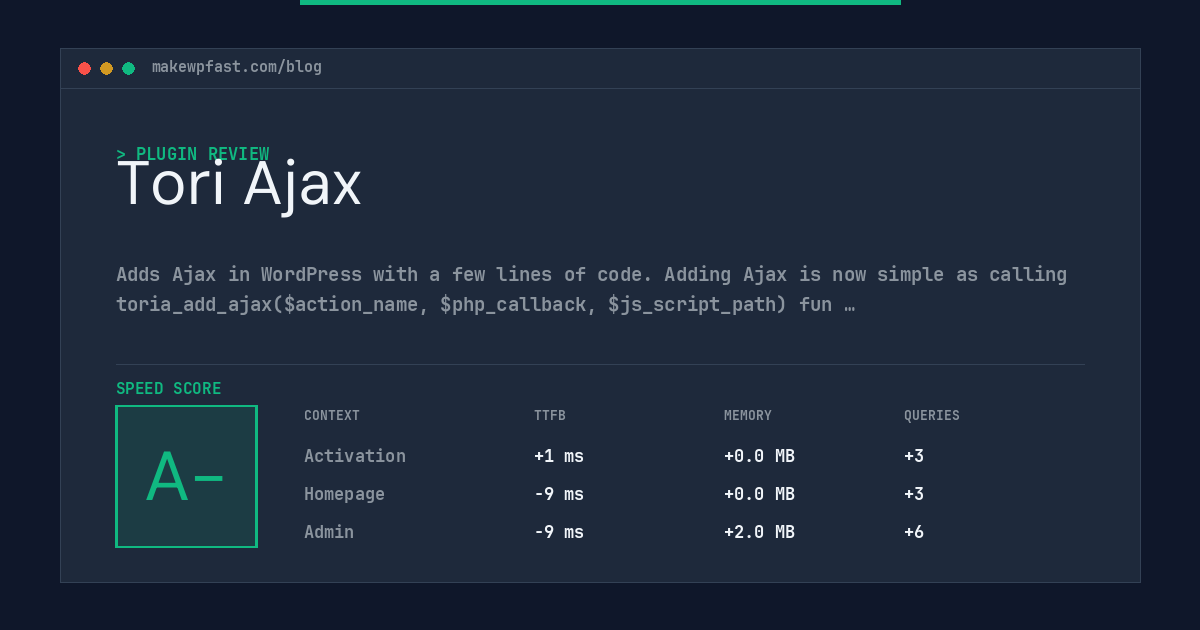Click the TTFB column header
Viewport: 1200px width, 630px height.
[x=550, y=416]
